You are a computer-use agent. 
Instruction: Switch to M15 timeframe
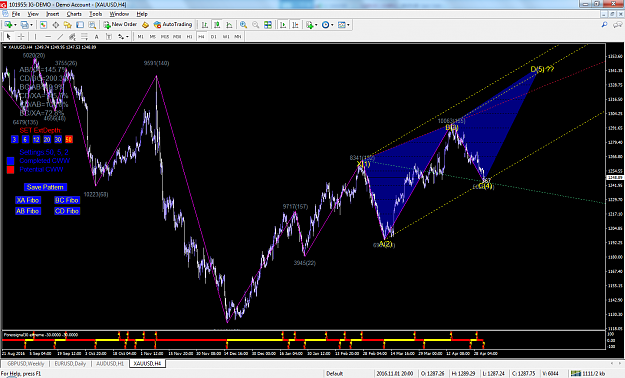tap(165, 37)
